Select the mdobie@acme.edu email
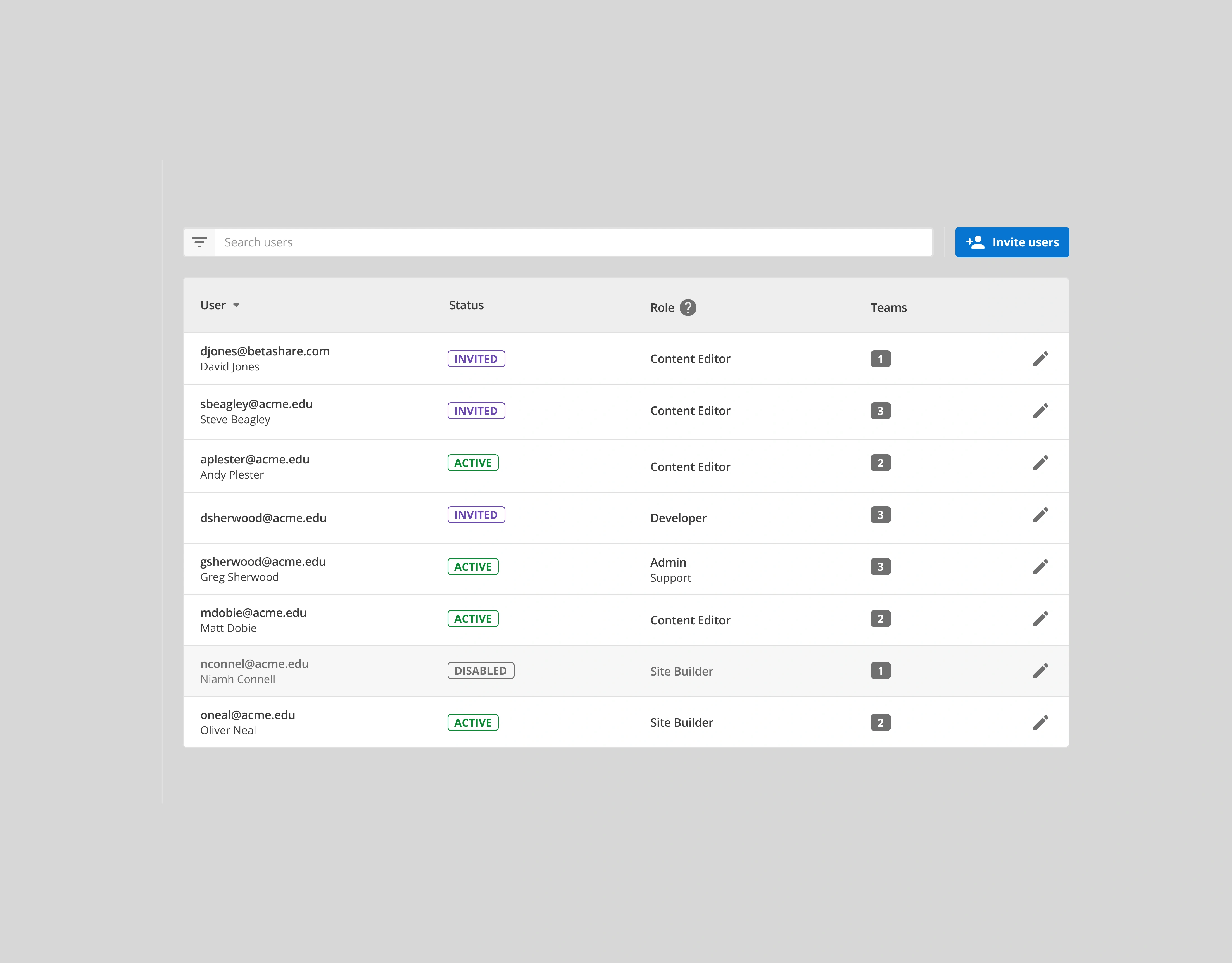This screenshot has width=1232, height=963. [253, 613]
